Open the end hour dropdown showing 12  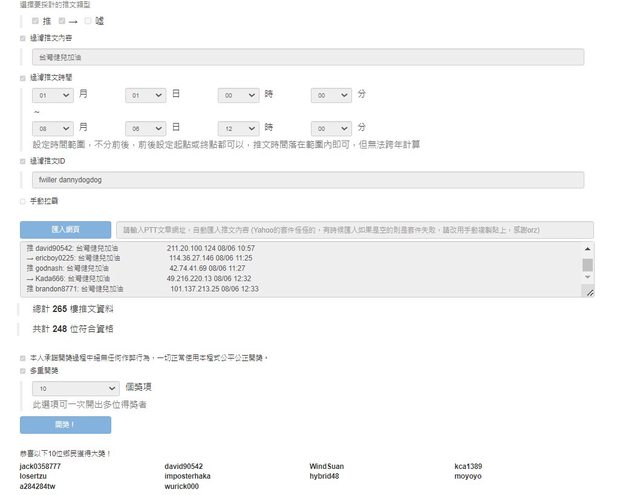[238, 128]
